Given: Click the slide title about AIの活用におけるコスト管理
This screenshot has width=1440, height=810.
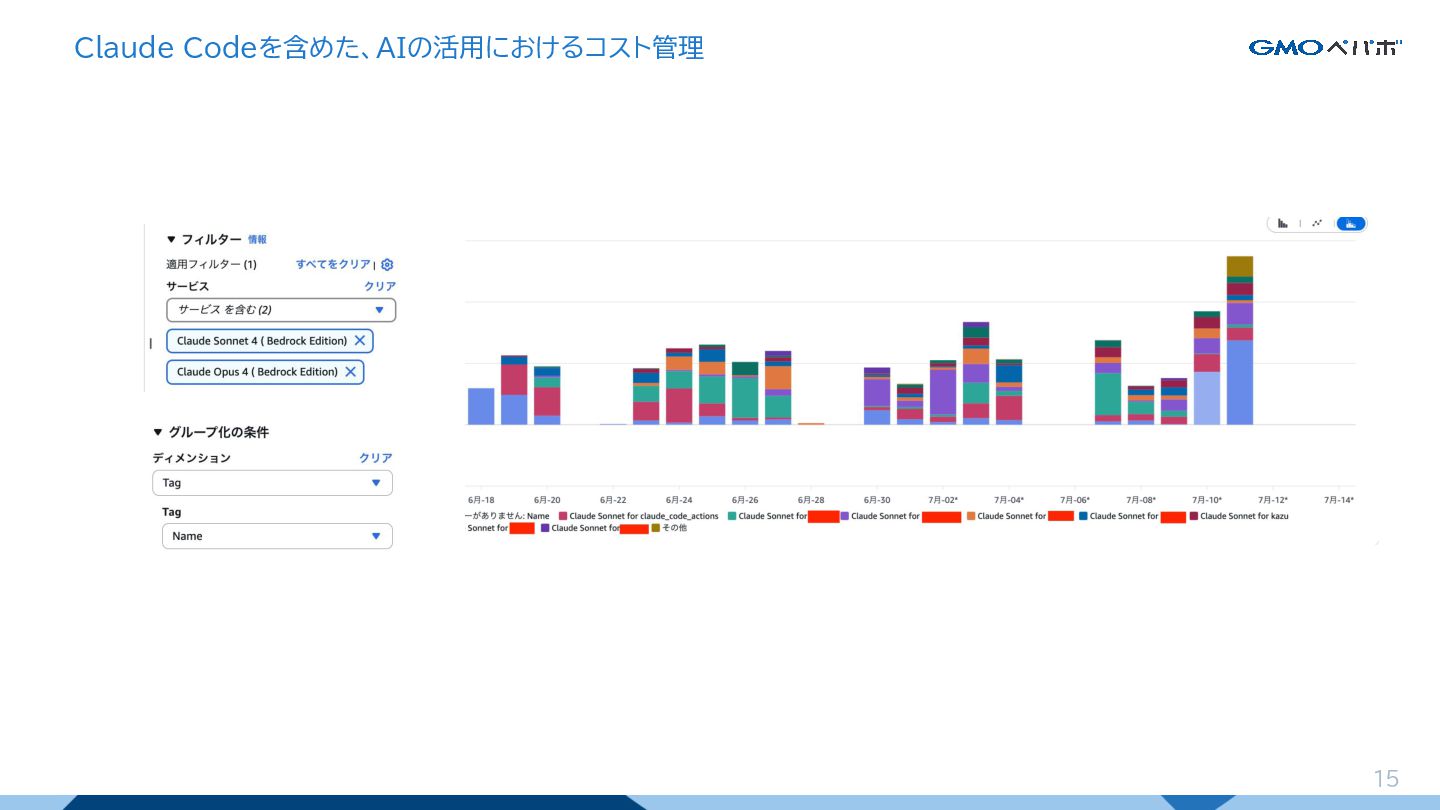Looking at the screenshot, I should (389, 47).
